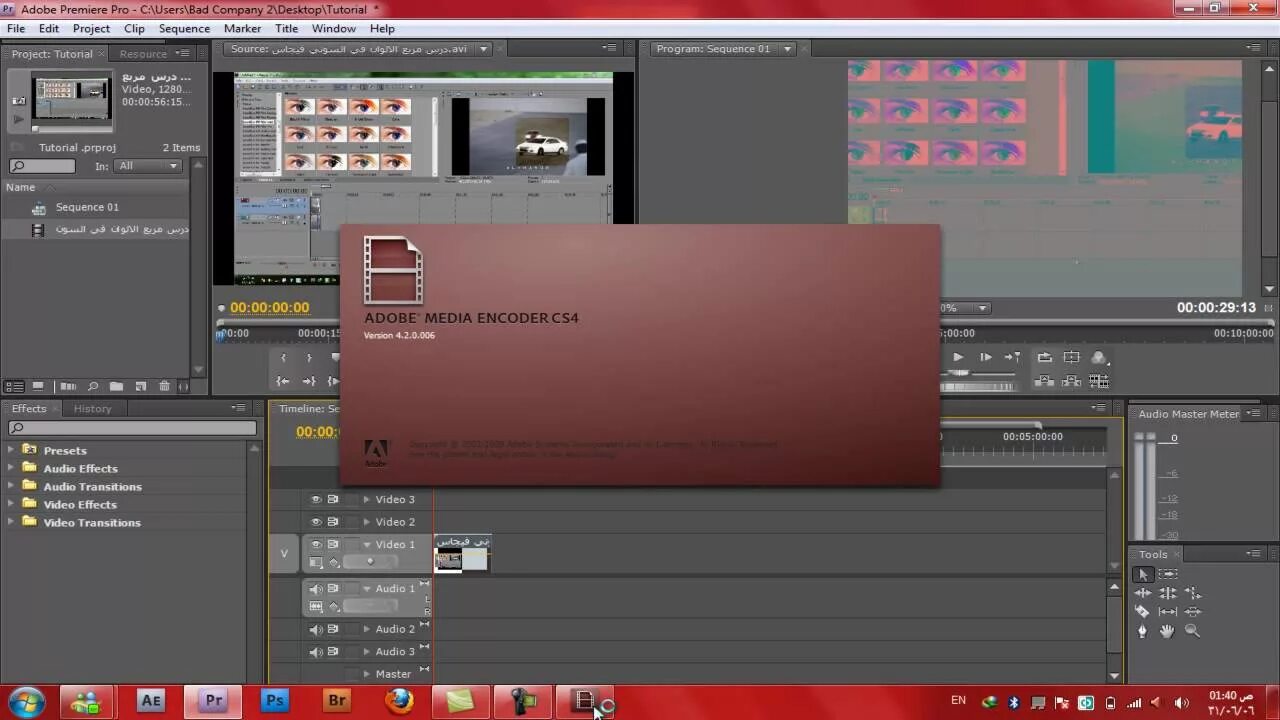The width and height of the screenshot is (1280, 720).
Task: Select the Rate Stretch tool
Action: pos(1192,593)
